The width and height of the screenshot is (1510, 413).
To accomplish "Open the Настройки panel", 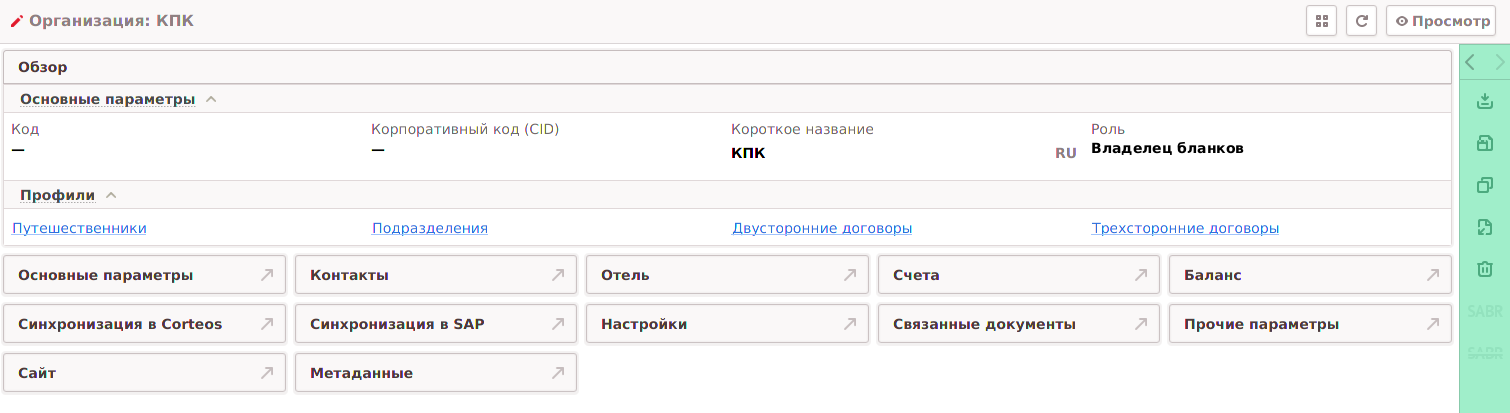I will 727,324.
